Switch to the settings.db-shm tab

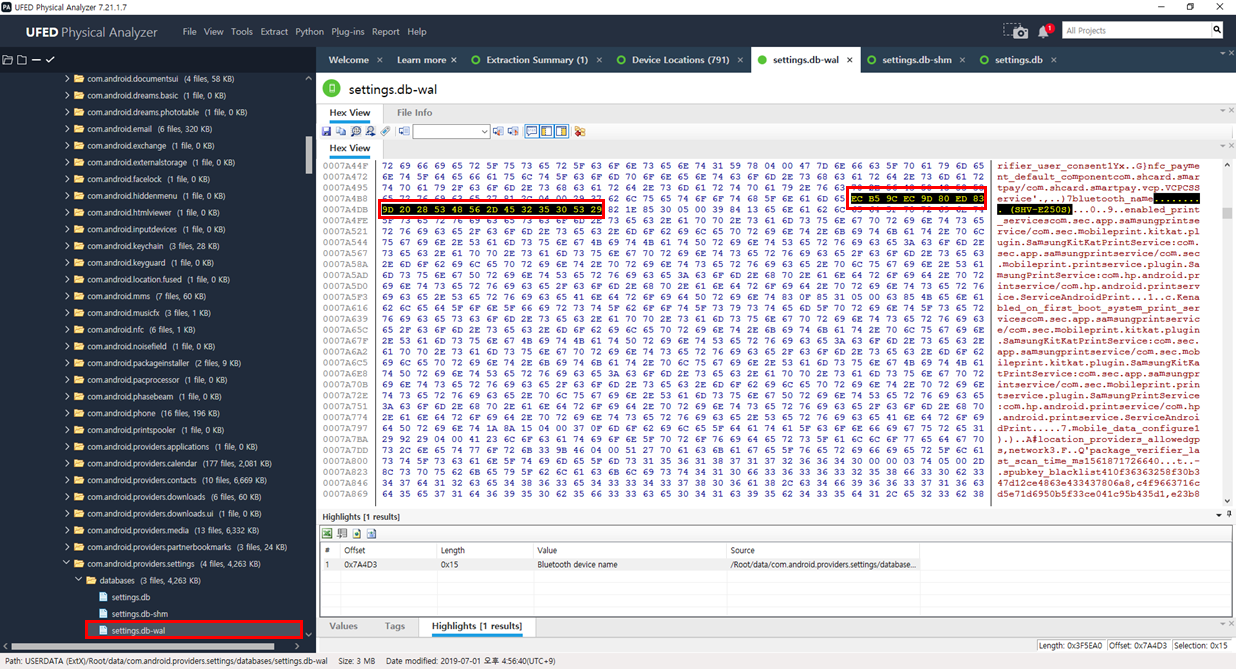[917, 60]
